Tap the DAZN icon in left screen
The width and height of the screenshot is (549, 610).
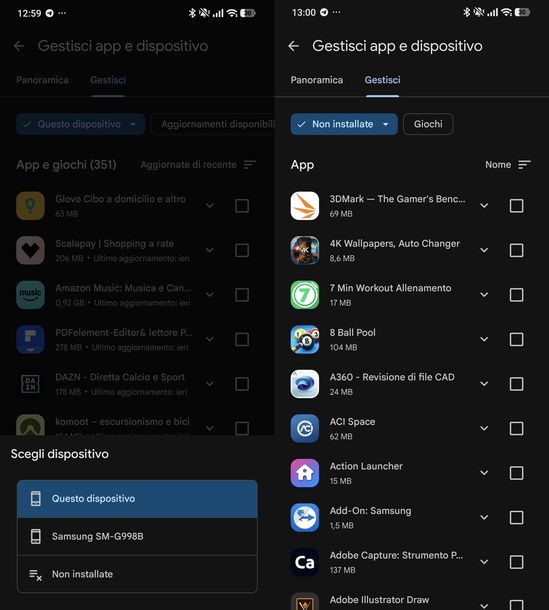[30, 384]
